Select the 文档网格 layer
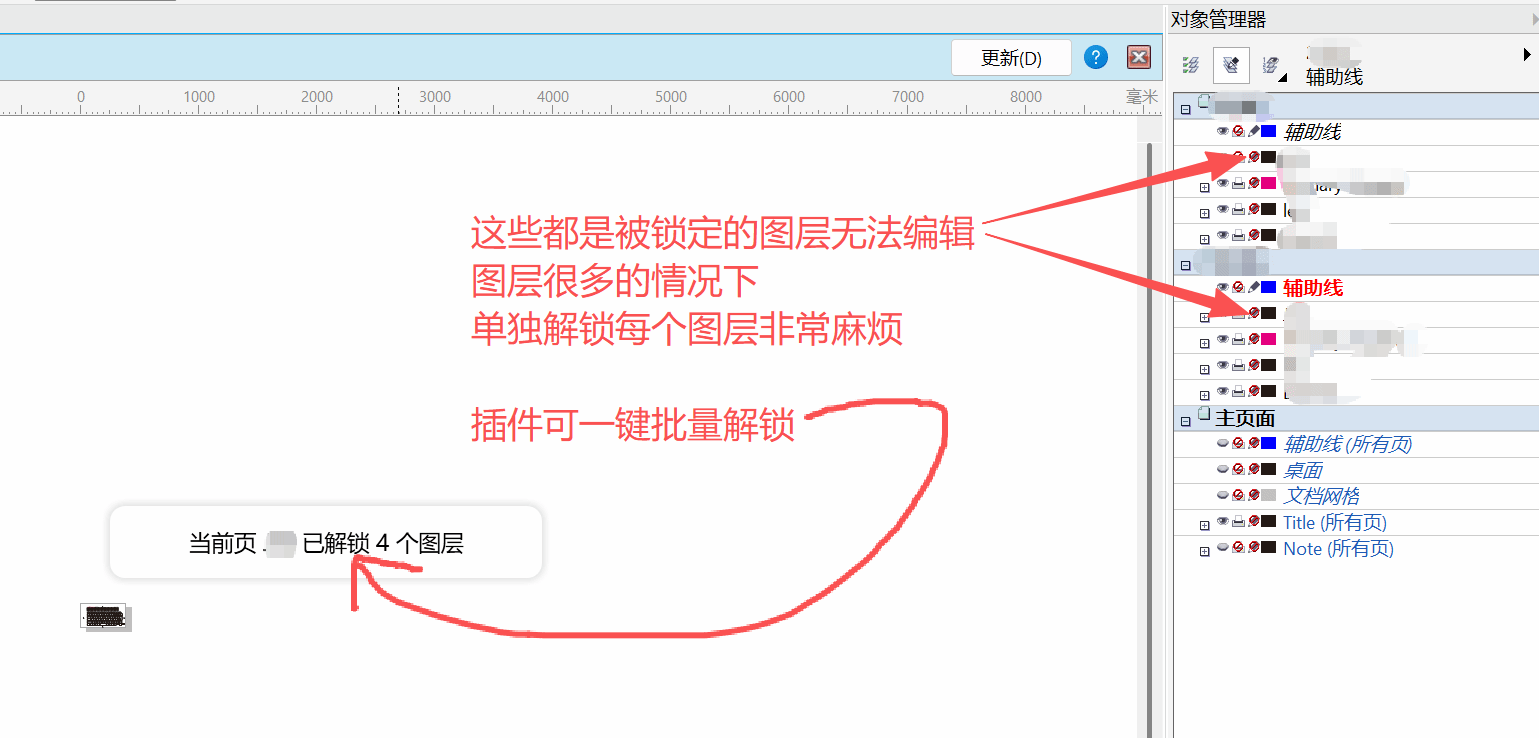 [1321, 496]
